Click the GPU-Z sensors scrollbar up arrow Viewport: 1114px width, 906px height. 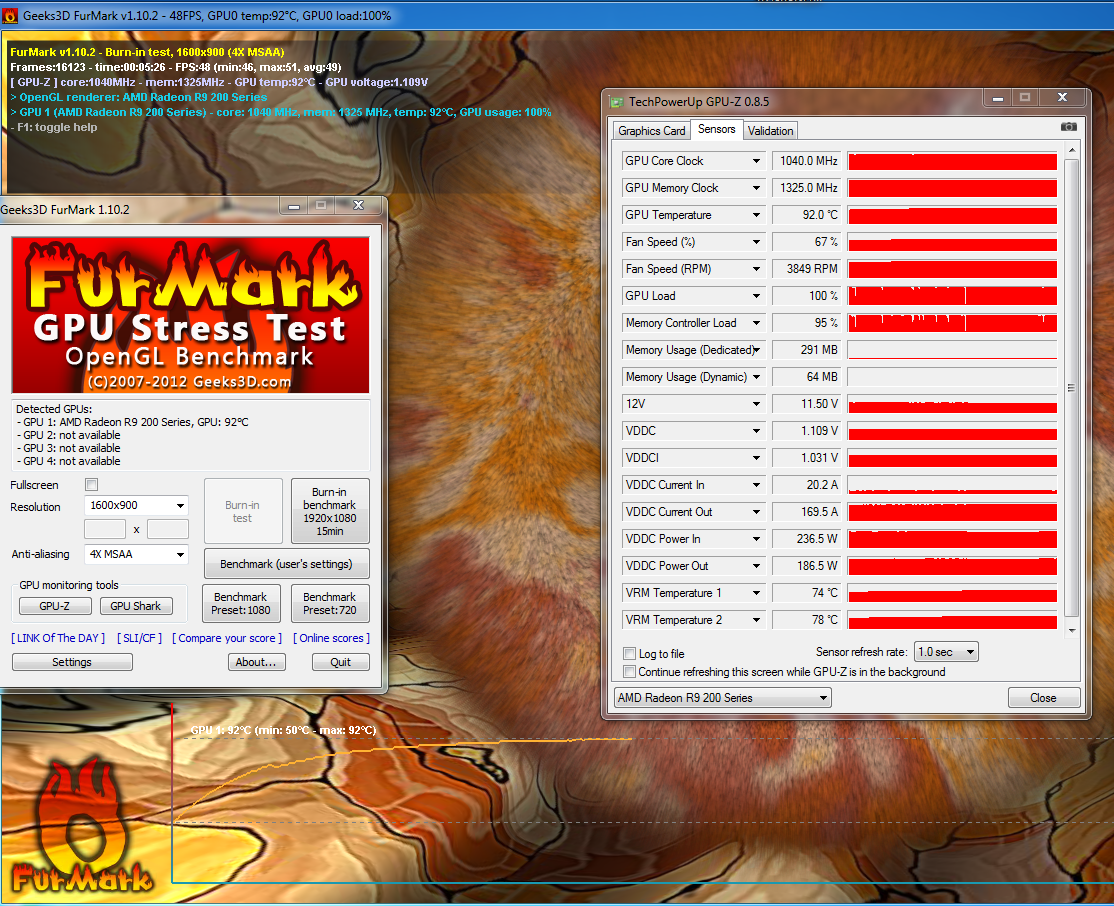coord(1071,151)
